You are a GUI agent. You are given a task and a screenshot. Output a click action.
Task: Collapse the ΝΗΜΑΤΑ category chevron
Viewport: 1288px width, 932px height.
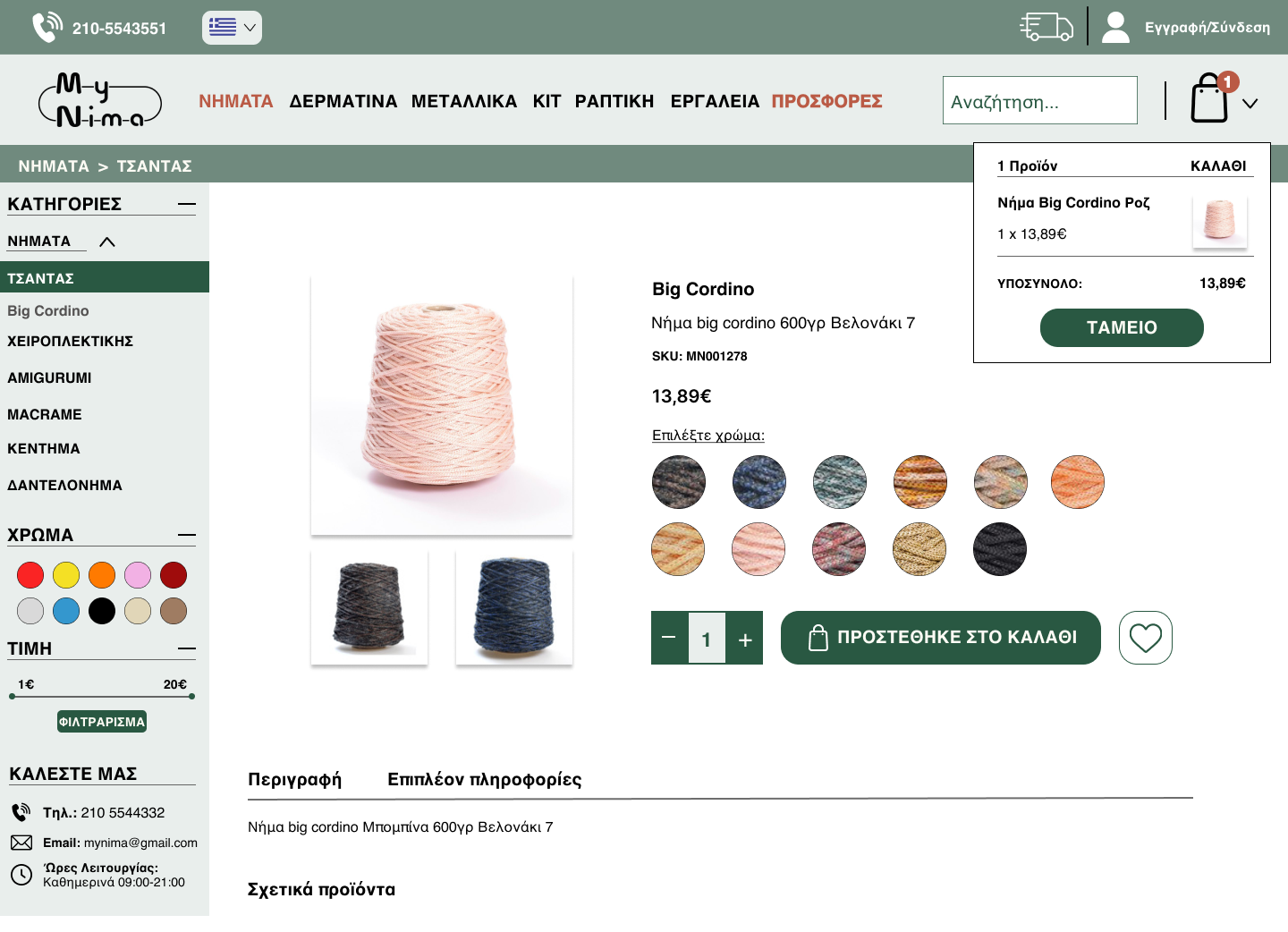[107, 241]
